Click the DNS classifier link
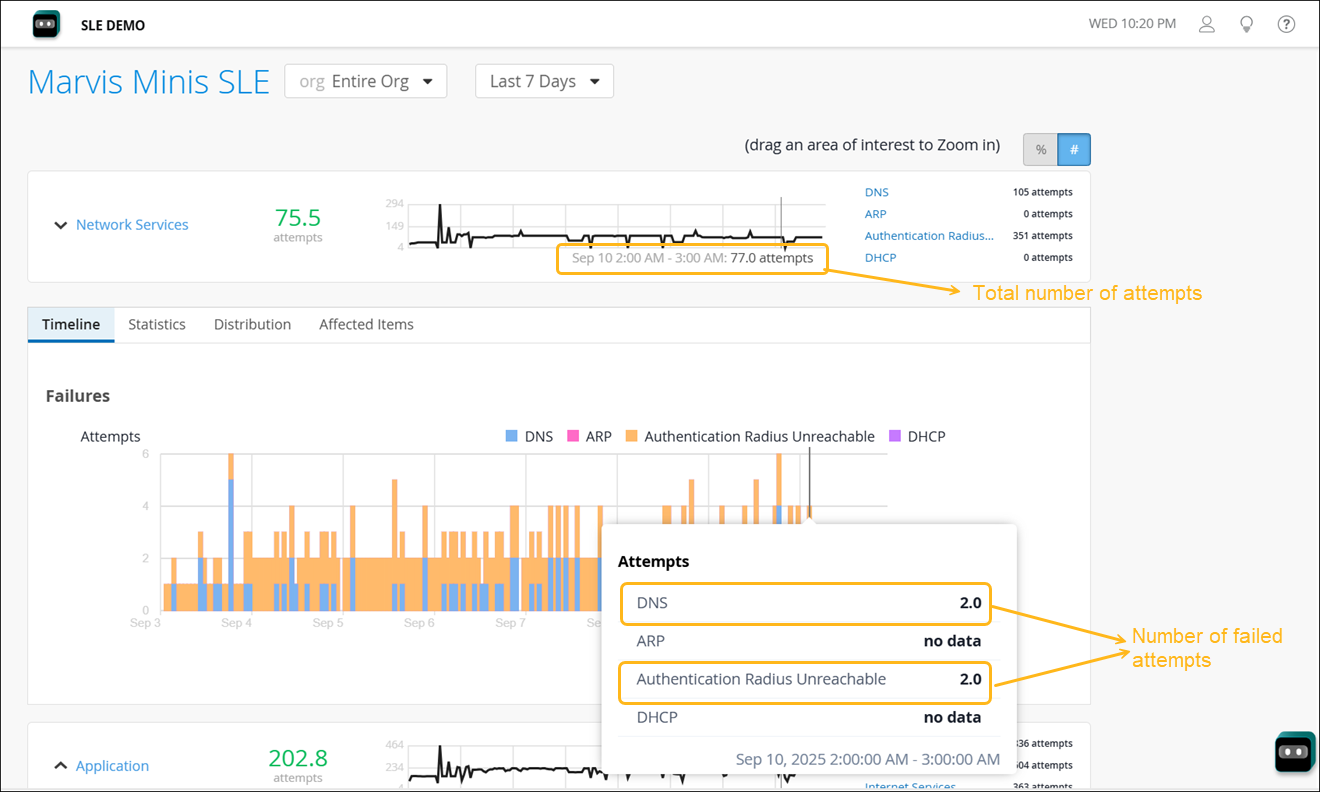 tap(876, 192)
